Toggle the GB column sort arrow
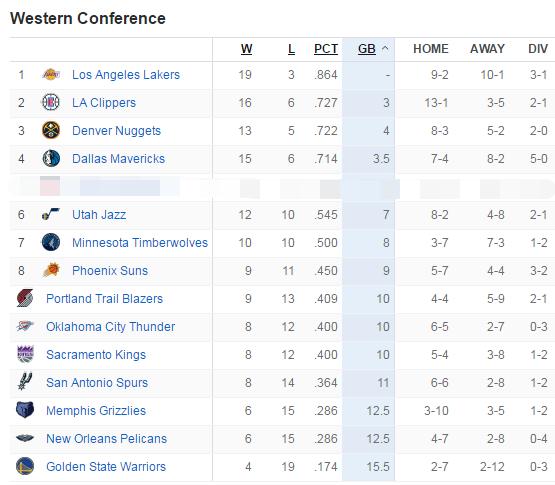Screen dimensions: 555x485 click(x=385, y=49)
